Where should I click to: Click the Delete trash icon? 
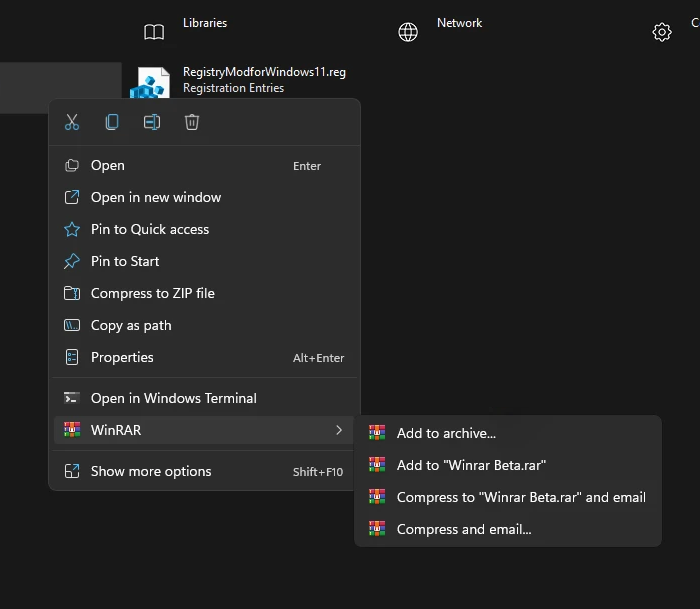tap(192, 122)
